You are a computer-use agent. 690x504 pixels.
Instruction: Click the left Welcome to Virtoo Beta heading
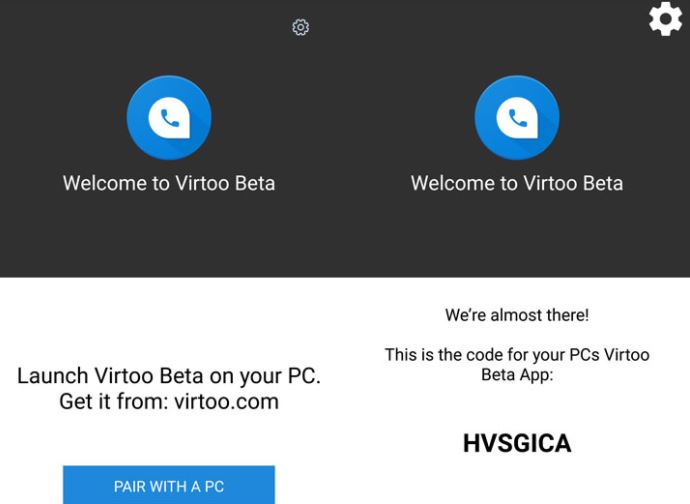(x=169, y=183)
